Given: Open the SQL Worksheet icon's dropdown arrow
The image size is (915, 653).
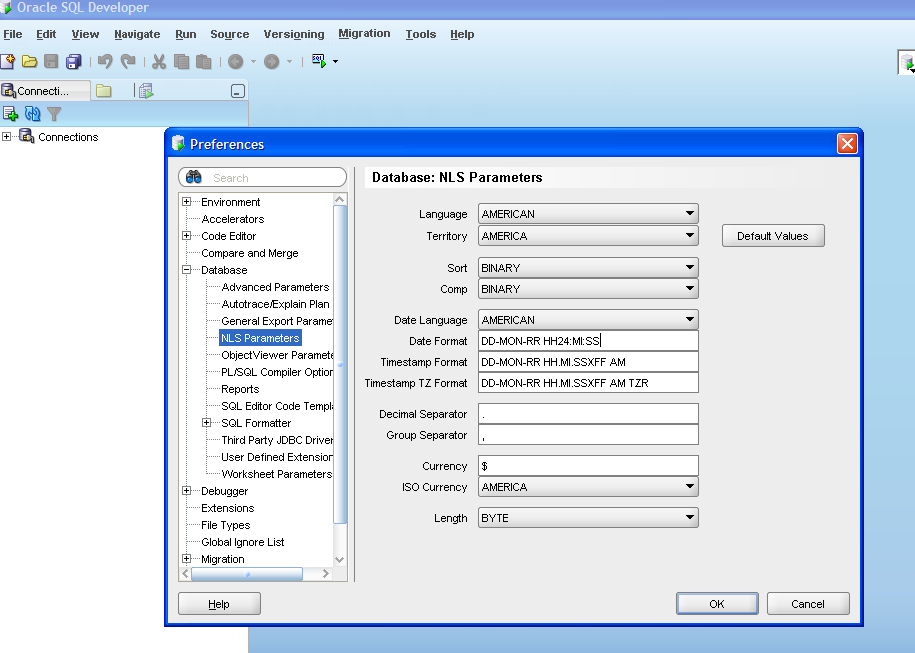Looking at the screenshot, I should pyautogui.click(x=335, y=61).
